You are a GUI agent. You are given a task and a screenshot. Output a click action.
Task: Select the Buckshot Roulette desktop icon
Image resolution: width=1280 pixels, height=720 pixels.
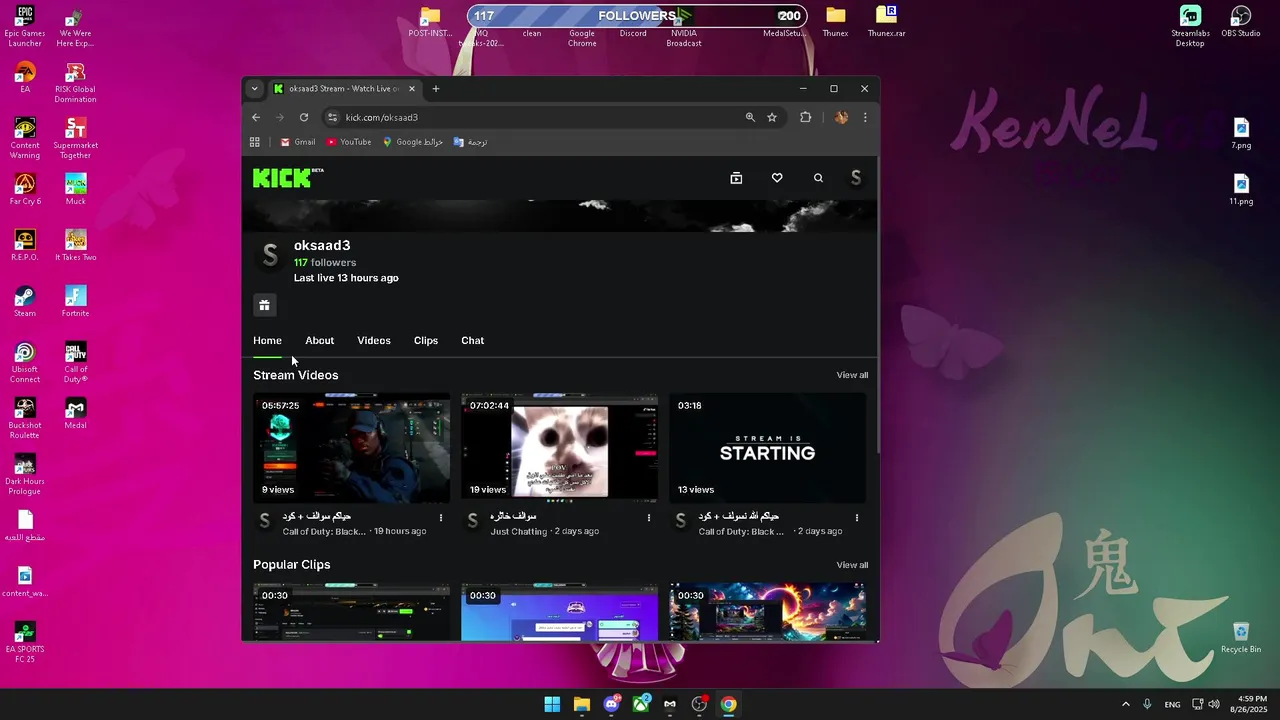[25, 419]
